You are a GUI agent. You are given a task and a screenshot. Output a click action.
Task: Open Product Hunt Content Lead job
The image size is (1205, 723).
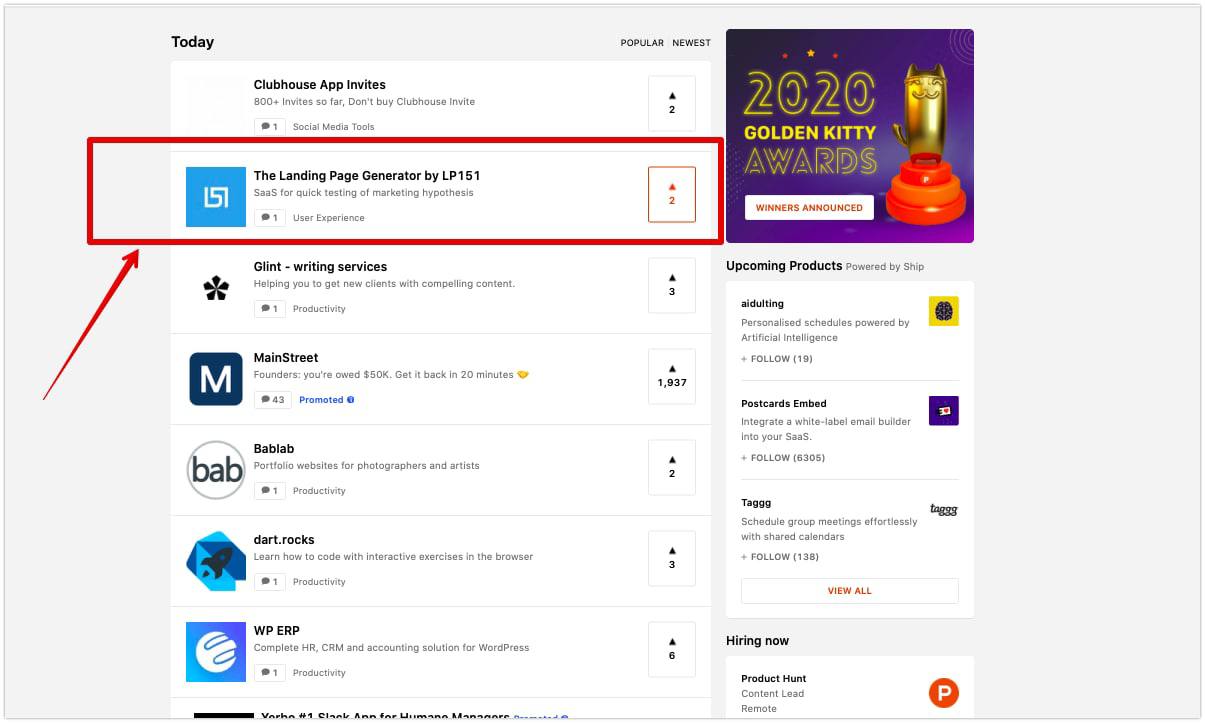(x=774, y=693)
